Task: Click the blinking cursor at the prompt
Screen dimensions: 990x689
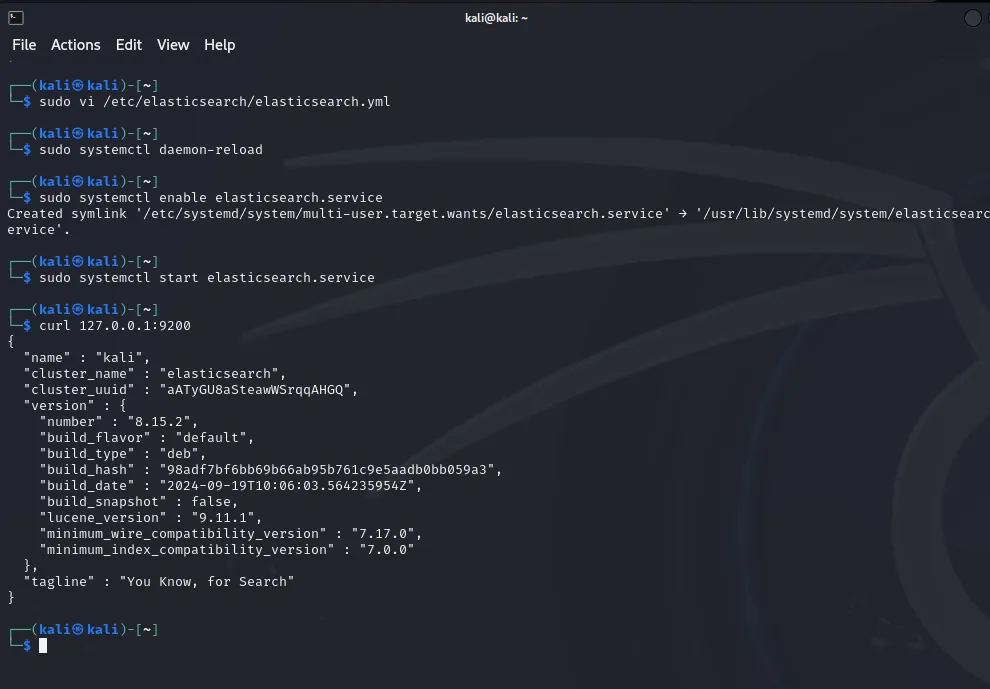Action: 42,646
